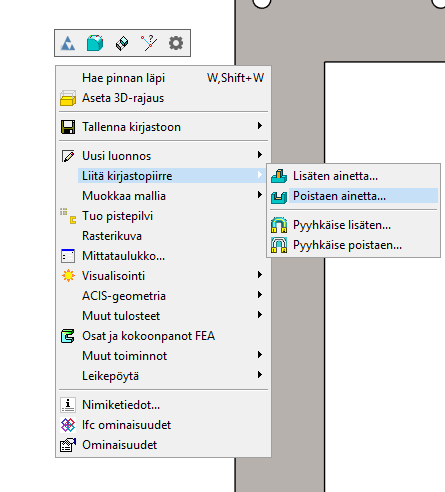Click the question-mark branch lines icon

point(149,43)
